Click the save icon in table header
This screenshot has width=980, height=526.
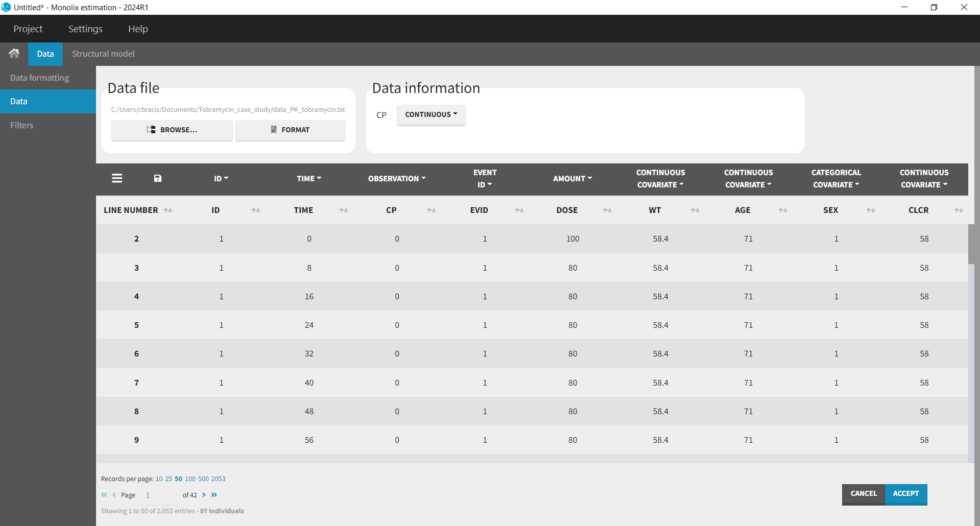point(157,179)
